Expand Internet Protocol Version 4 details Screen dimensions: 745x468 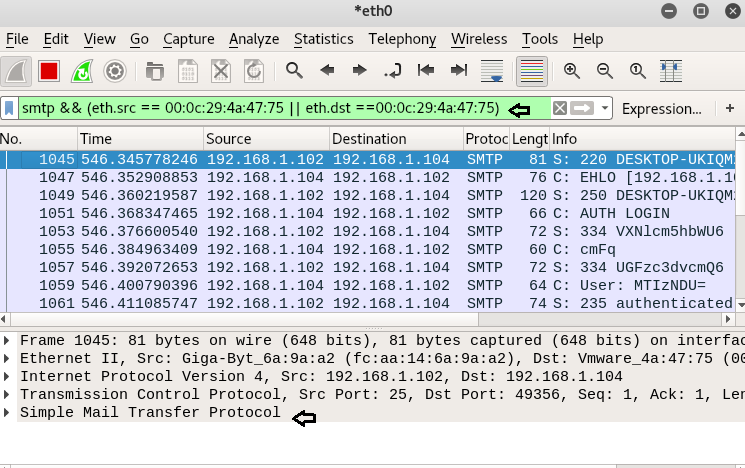click(7, 376)
